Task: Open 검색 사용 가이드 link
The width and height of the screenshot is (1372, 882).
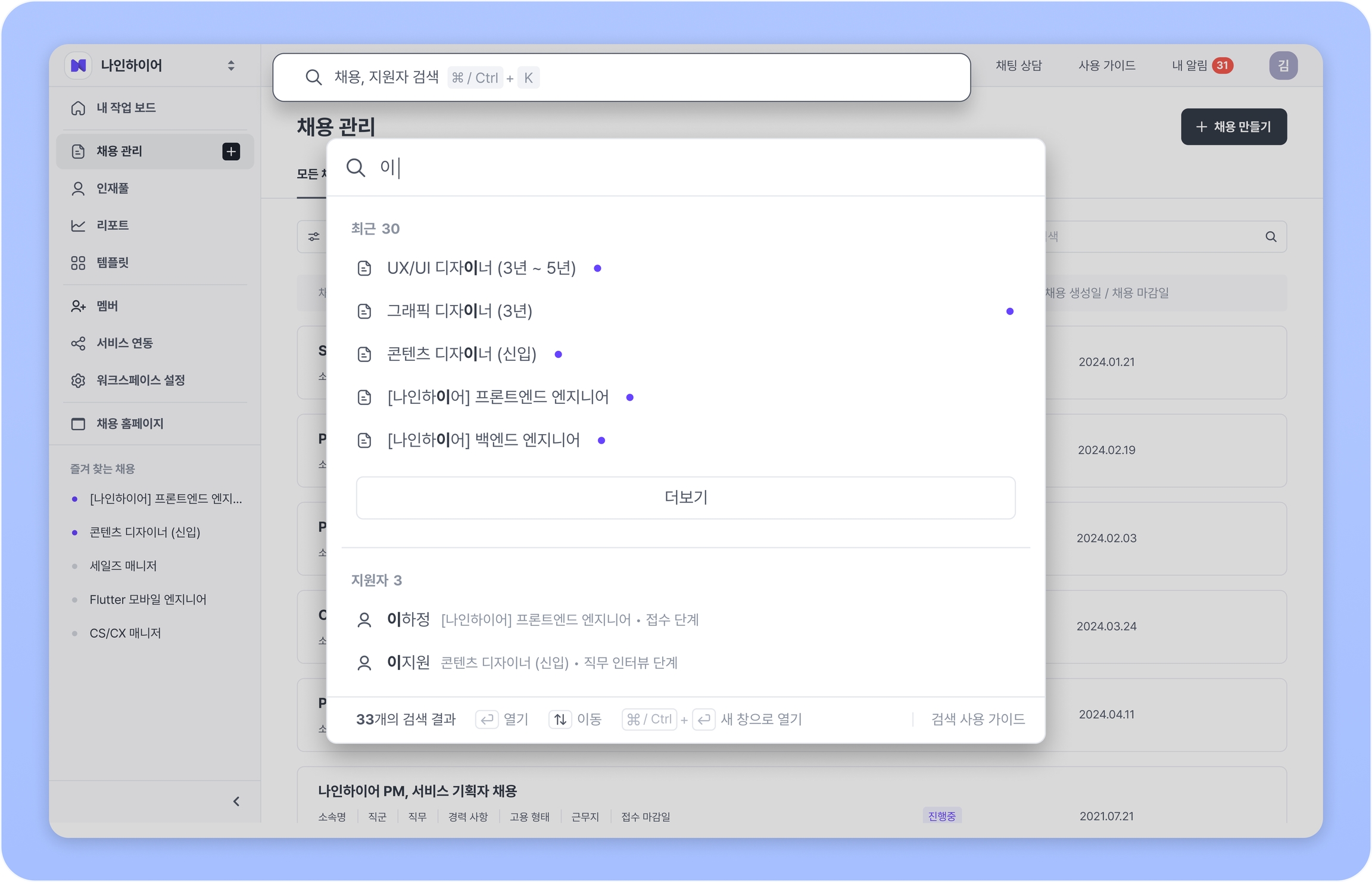Action: [x=977, y=719]
